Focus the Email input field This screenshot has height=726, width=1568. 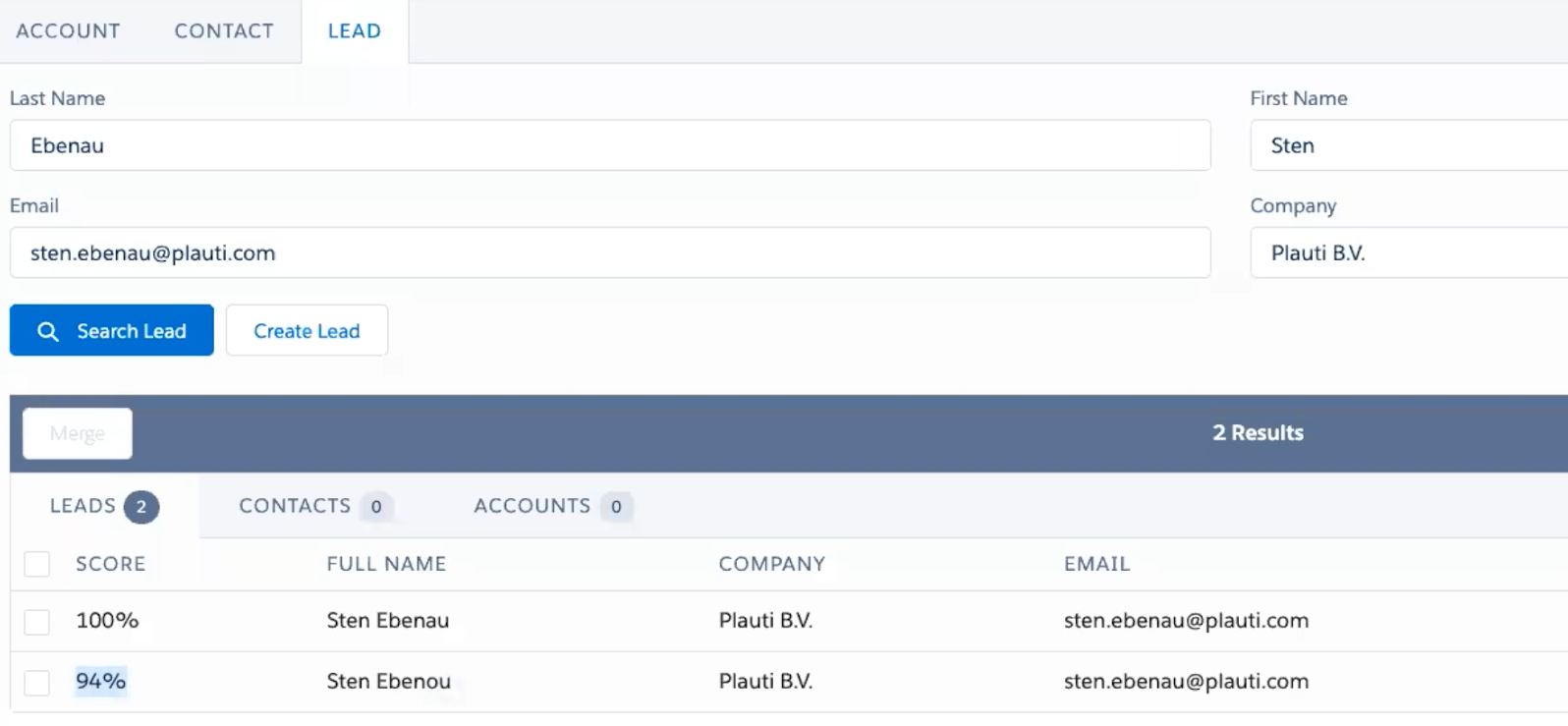click(610, 252)
